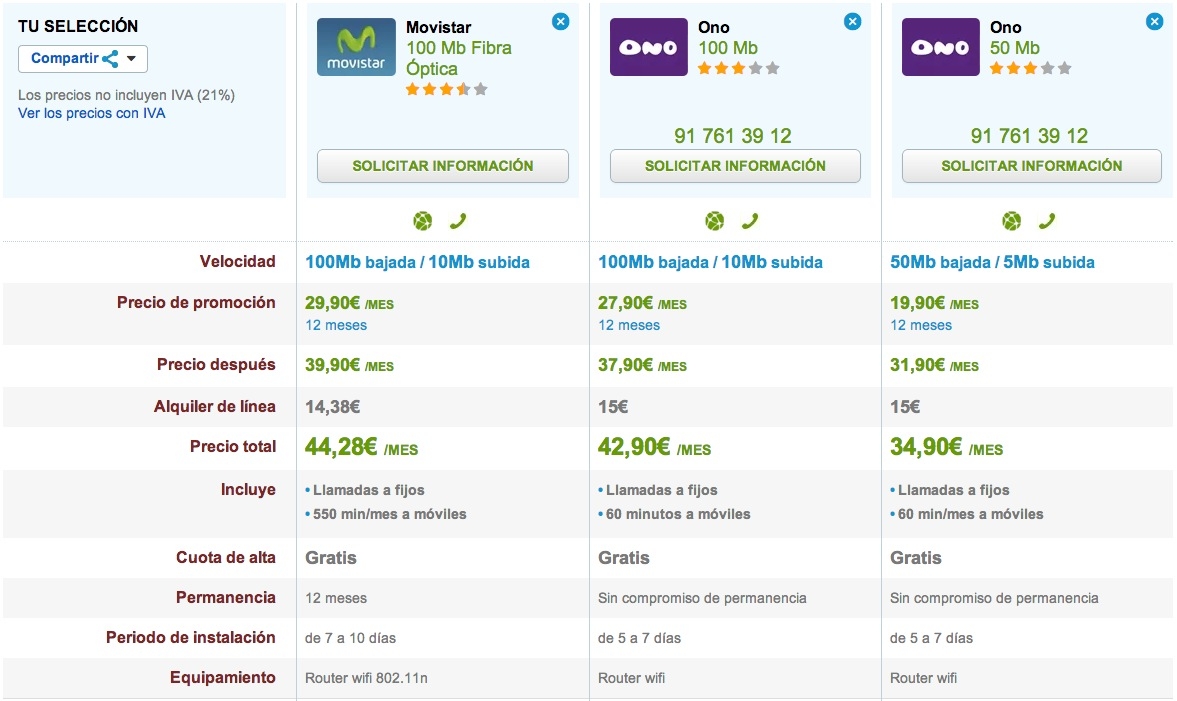This screenshot has width=1177, height=701.
Task: Click total price 44,28€ /MES
Action: [361, 447]
